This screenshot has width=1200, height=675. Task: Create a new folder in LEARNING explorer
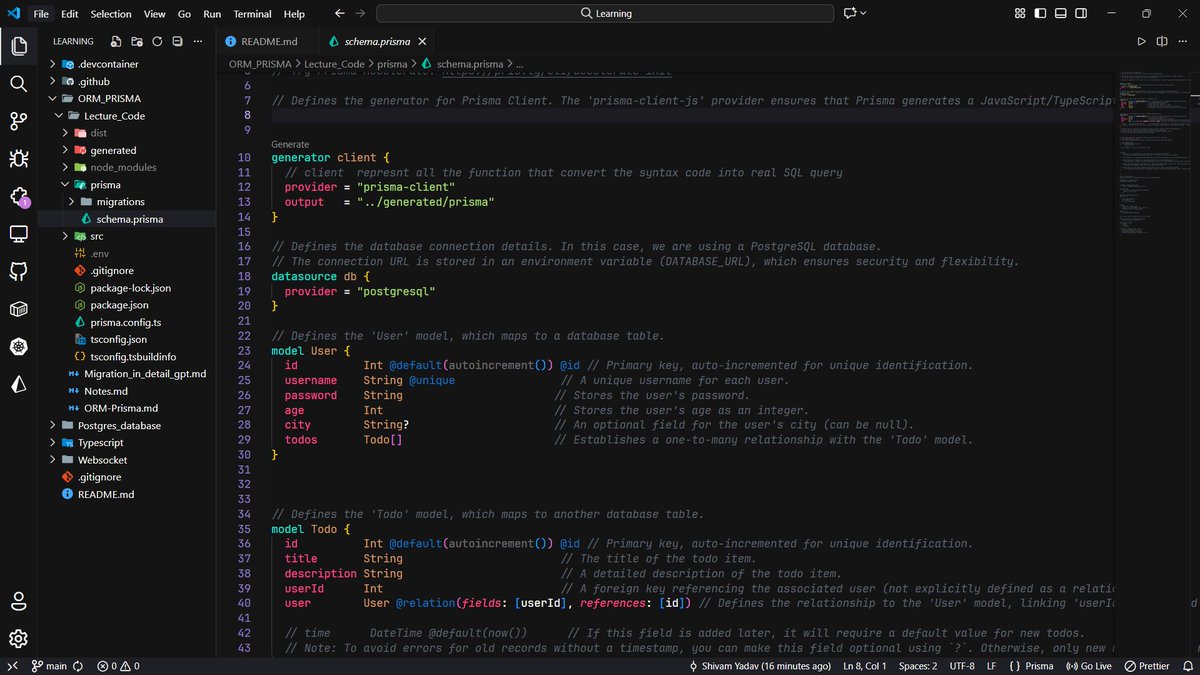click(137, 42)
